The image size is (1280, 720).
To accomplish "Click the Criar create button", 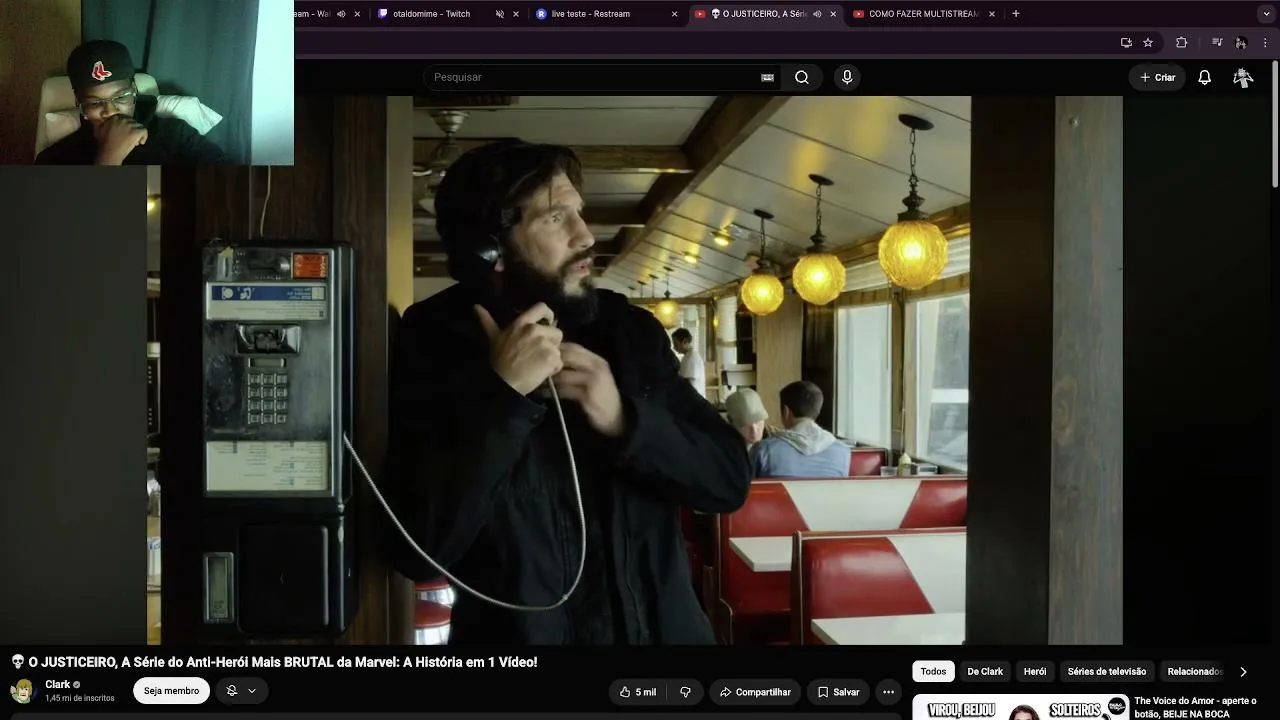I will click(1158, 77).
